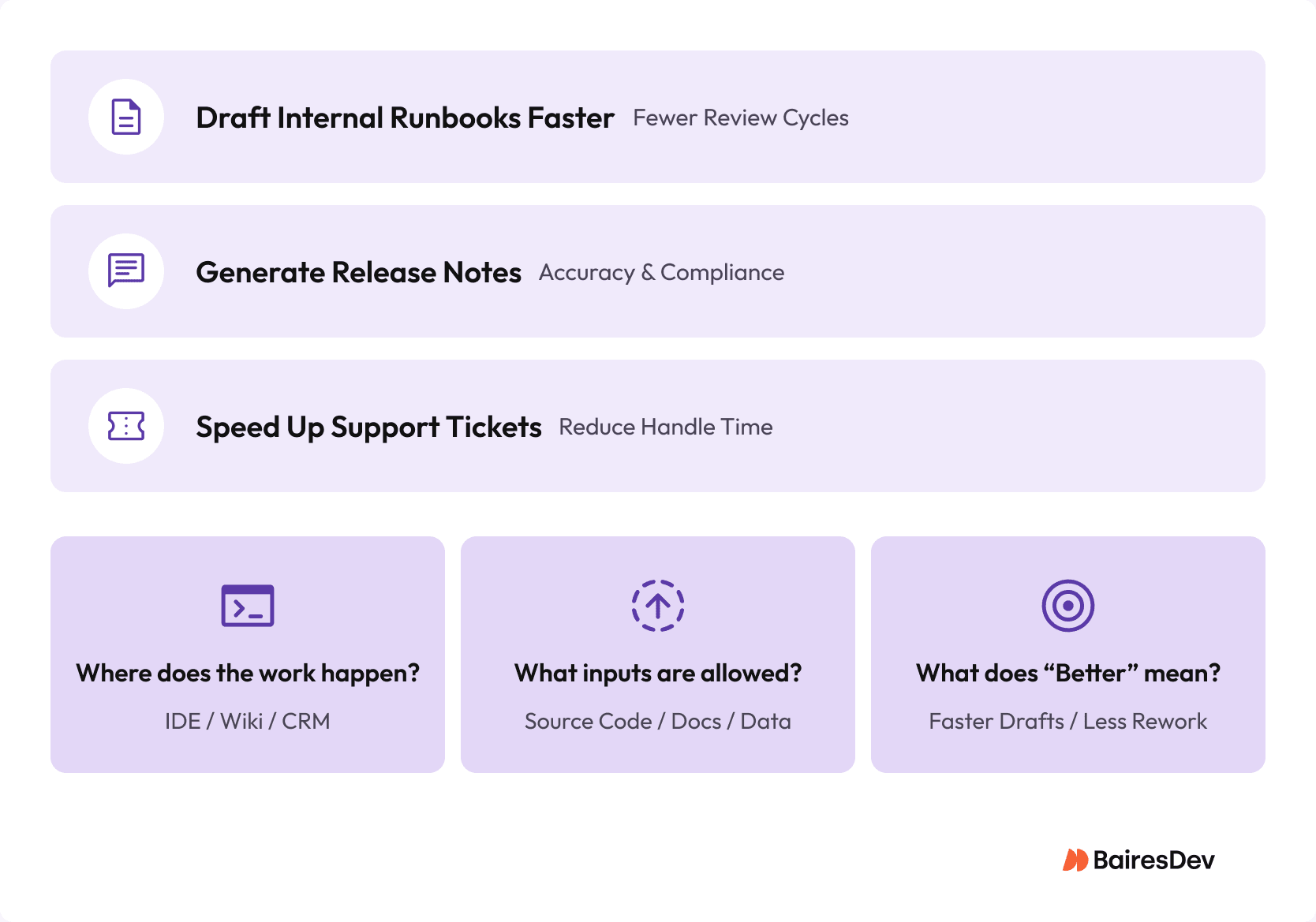The image size is (1316, 922).
Task: Click Faster Drafts / Less Rework text
Action: [1068, 721]
